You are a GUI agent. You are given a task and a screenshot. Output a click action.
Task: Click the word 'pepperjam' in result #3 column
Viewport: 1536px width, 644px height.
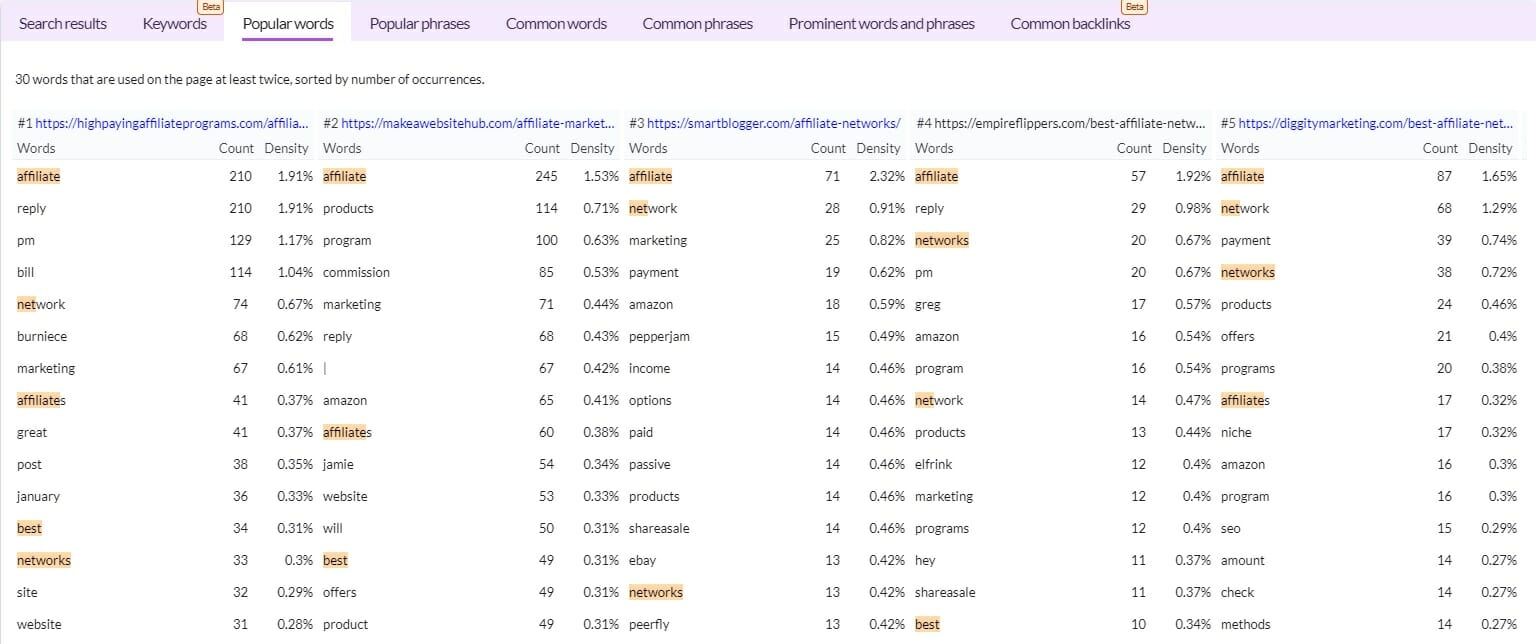(x=659, y=337)
